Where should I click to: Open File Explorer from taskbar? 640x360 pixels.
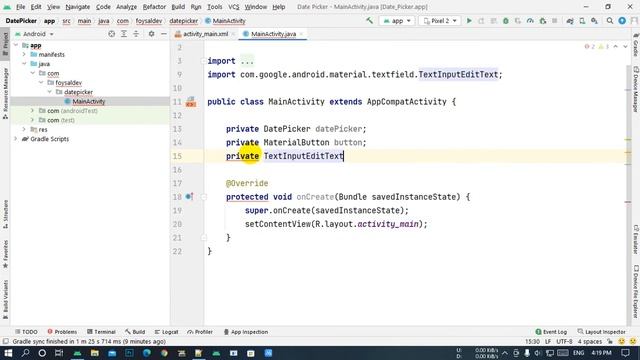(95, 353)
